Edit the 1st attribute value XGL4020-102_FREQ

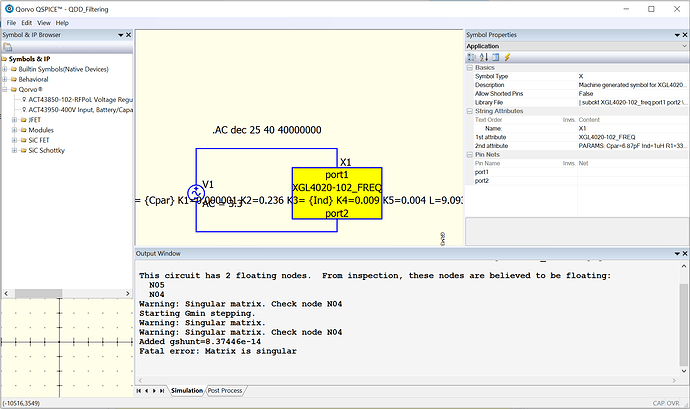632,137
